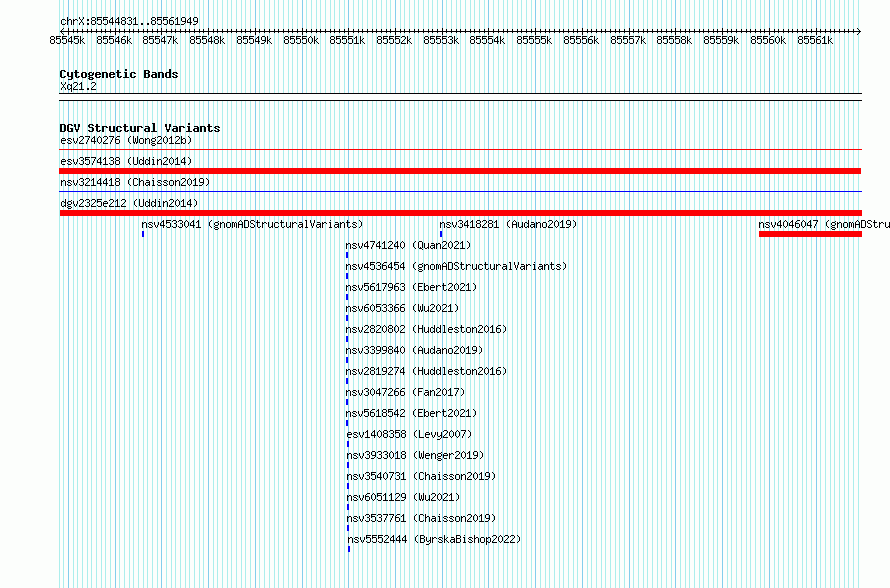Select nsv5618542 (Ebert2021) variant
The height and width of the screenshot is (588, 890).
[x=412, y=413]
